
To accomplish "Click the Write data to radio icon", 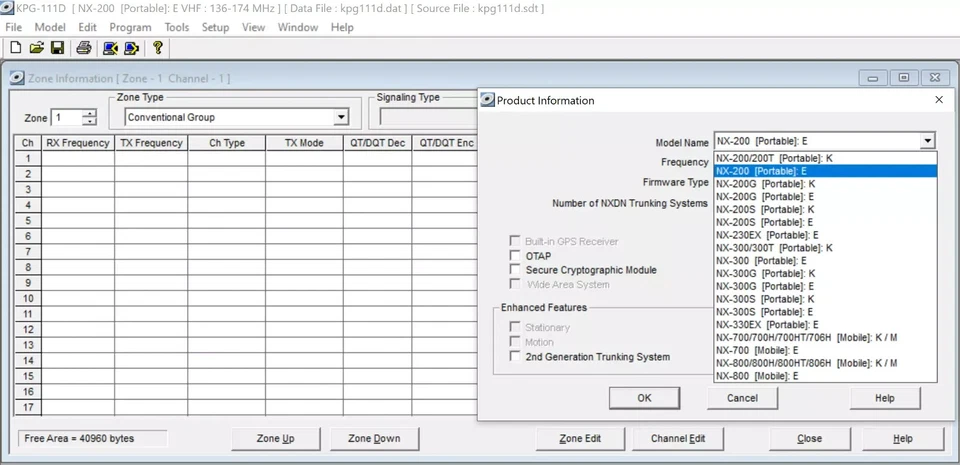I will [x=132, y=48].
